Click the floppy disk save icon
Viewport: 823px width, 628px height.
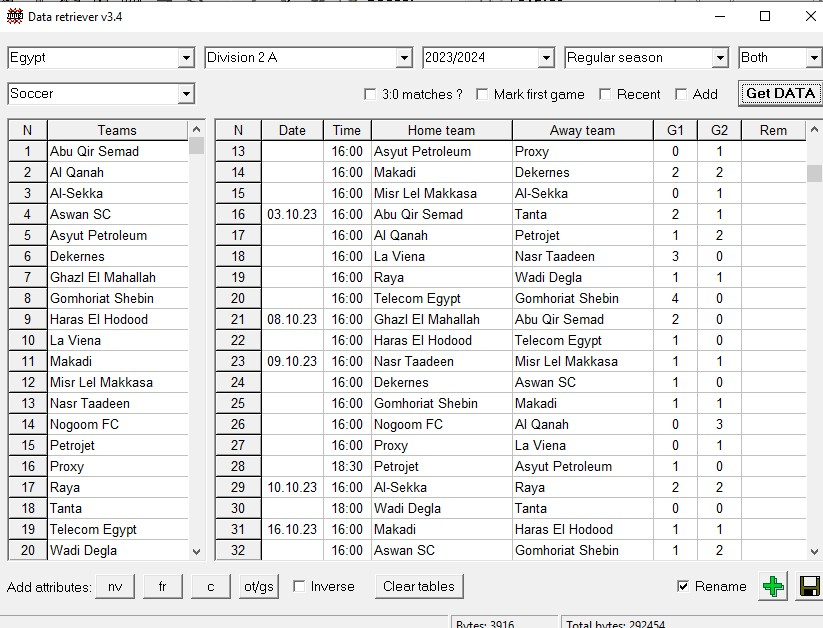click(x=808, y=587)
